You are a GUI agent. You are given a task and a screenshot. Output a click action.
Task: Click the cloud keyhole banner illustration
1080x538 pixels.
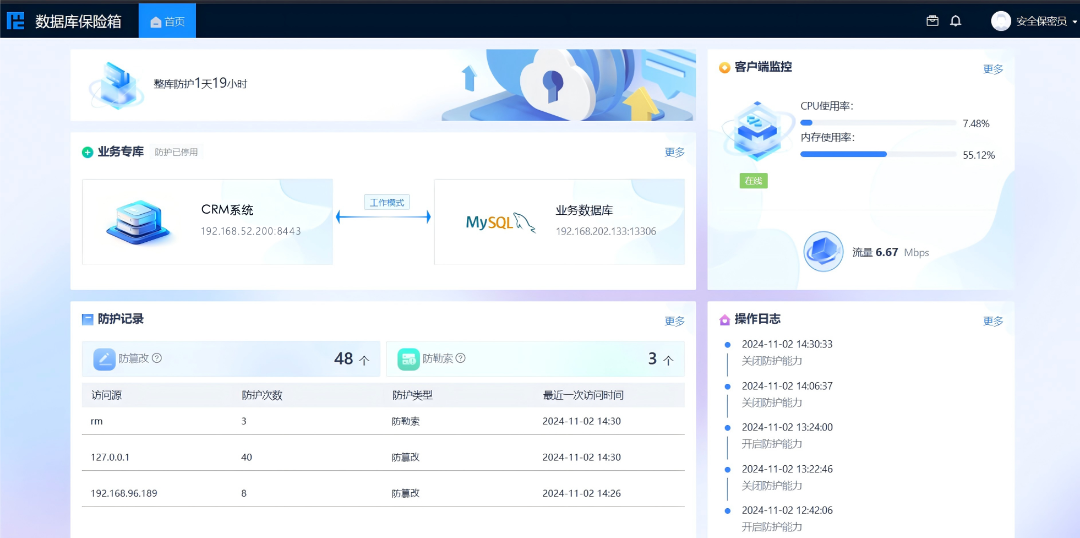[x=568, y=85]
